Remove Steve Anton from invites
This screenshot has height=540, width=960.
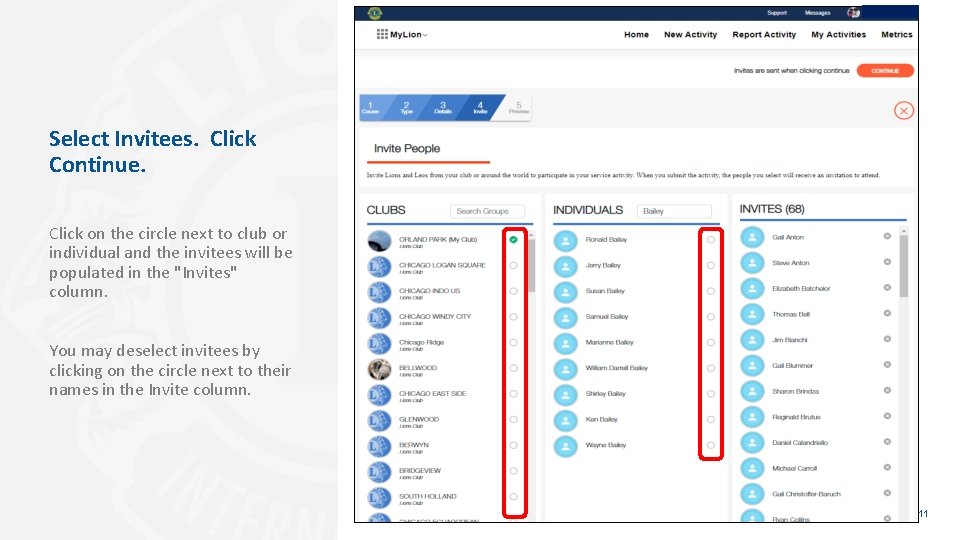tap(887, 261)
